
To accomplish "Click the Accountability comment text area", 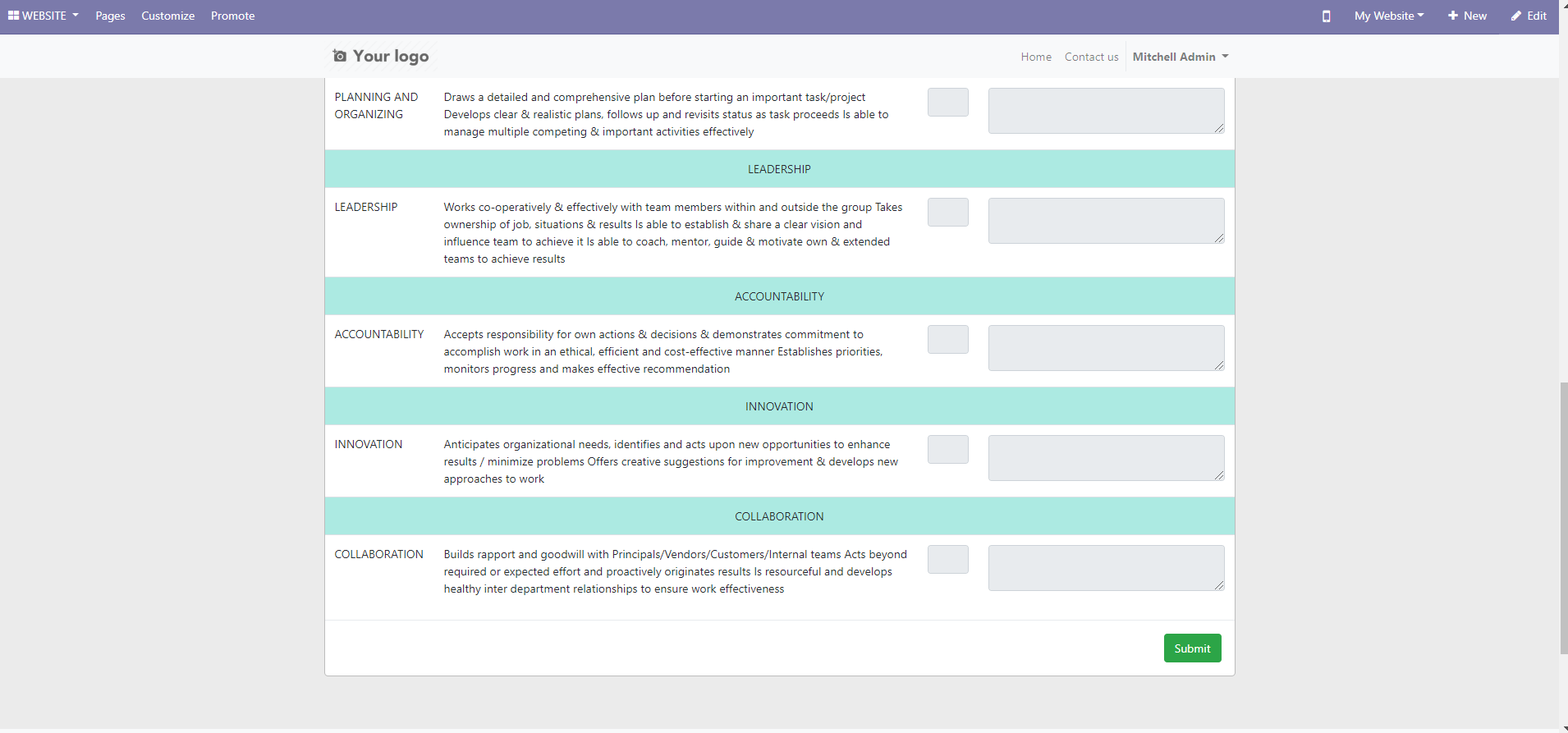I will coord(1106,348).
